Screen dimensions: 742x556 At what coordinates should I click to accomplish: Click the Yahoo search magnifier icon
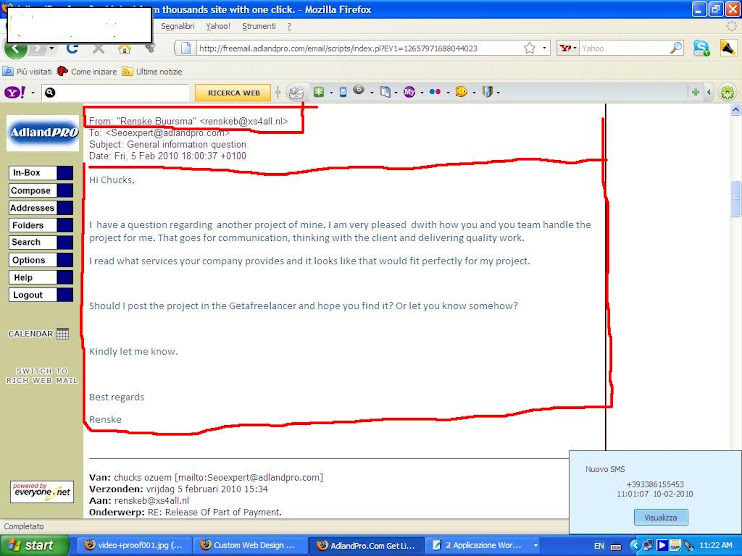676,48
